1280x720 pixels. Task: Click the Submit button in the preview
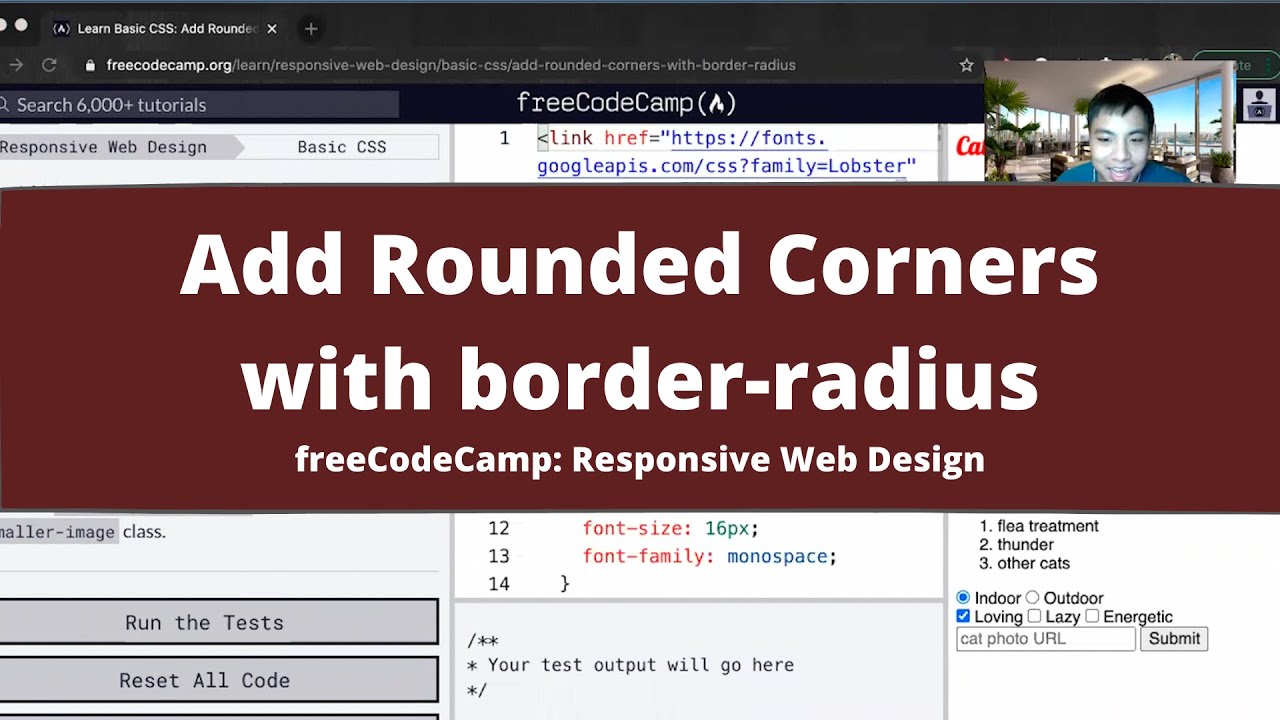(x=1174, y=639)
